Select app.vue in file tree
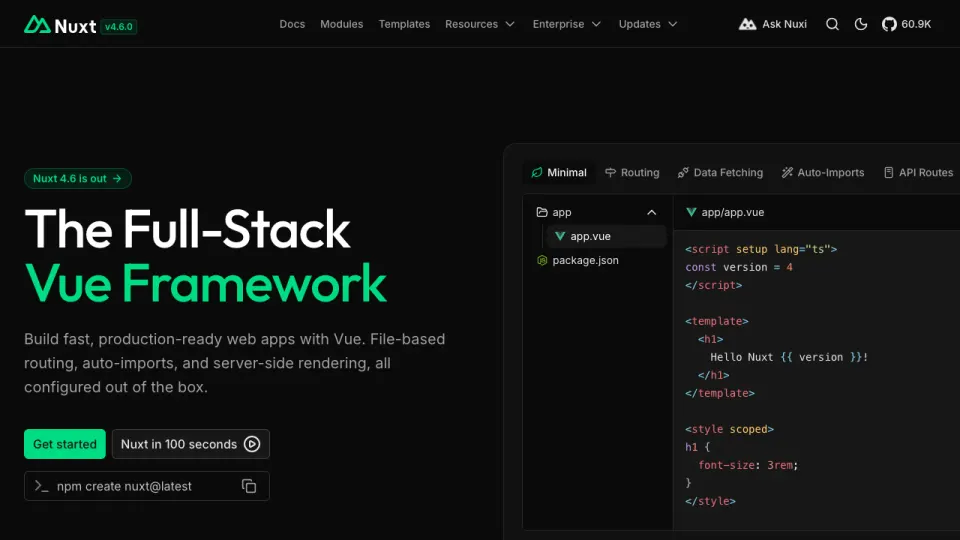This screenshot has height=540, width=960. tap(606, 236)
